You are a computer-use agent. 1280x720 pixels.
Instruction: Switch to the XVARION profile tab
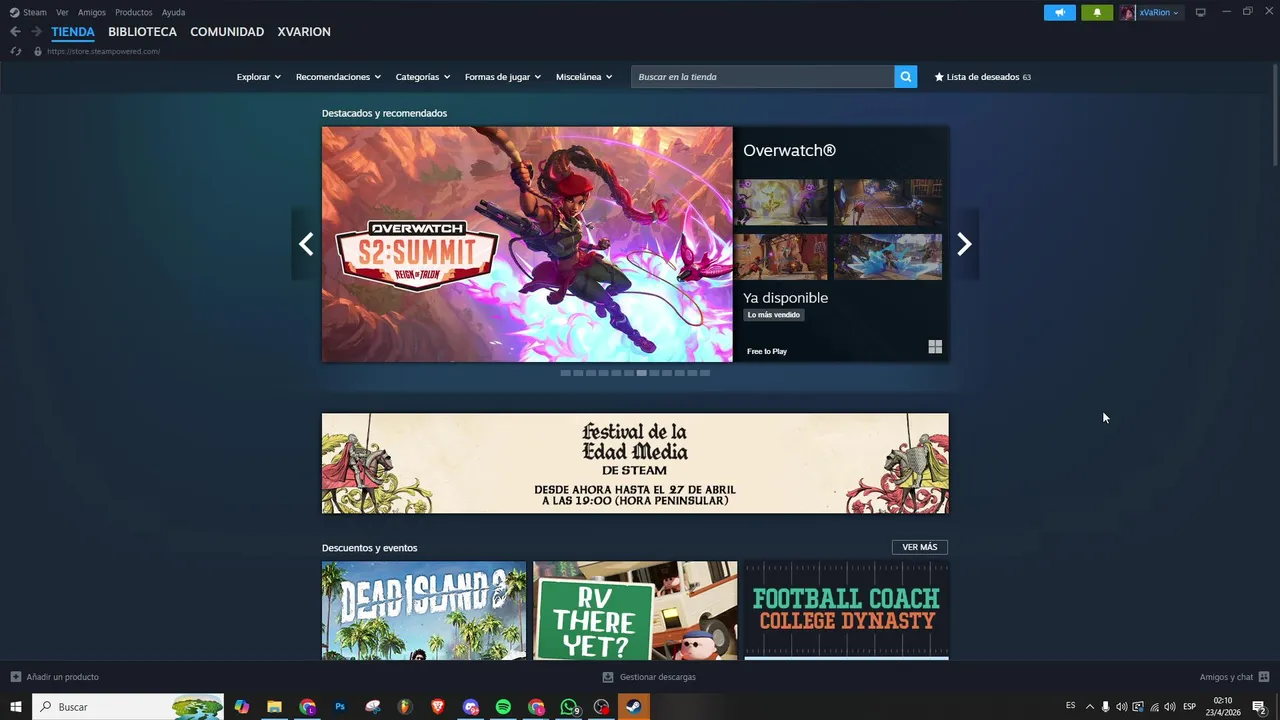point(304,32)
